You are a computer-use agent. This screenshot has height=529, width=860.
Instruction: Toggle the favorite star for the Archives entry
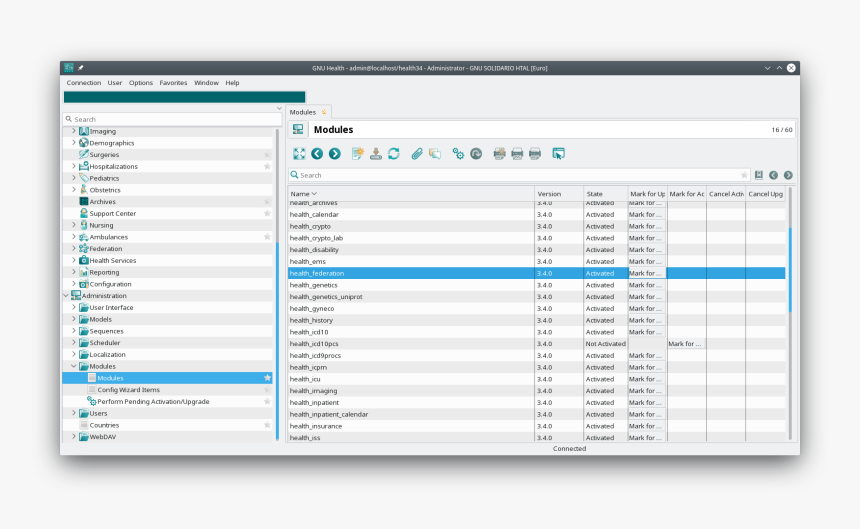(267, 202)
